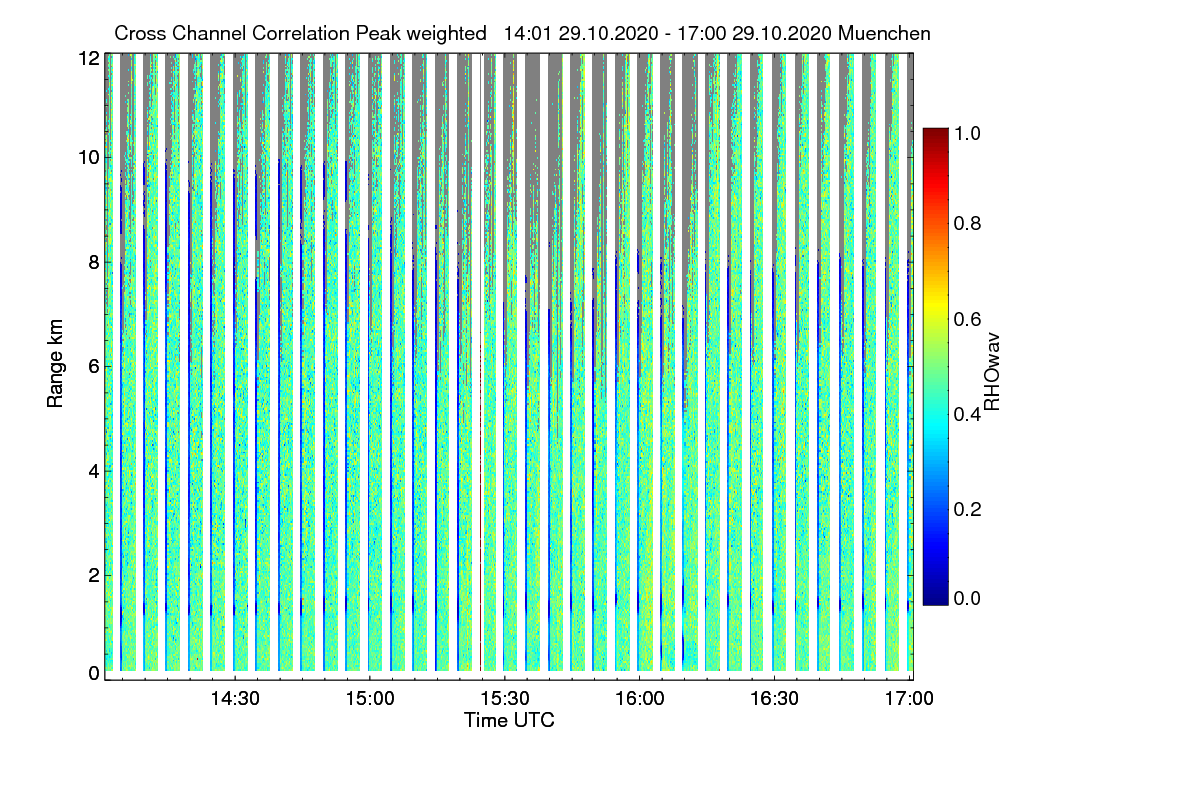
Task: Click the date range '14:01 29.10.2020 - 17:00 29.10.2020' in title
Action: click(x=669, y=34)
